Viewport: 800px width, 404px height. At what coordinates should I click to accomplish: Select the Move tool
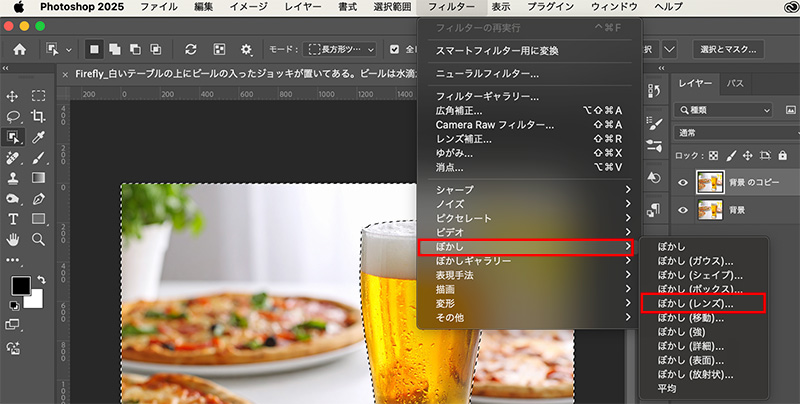(x=13, y=96)
